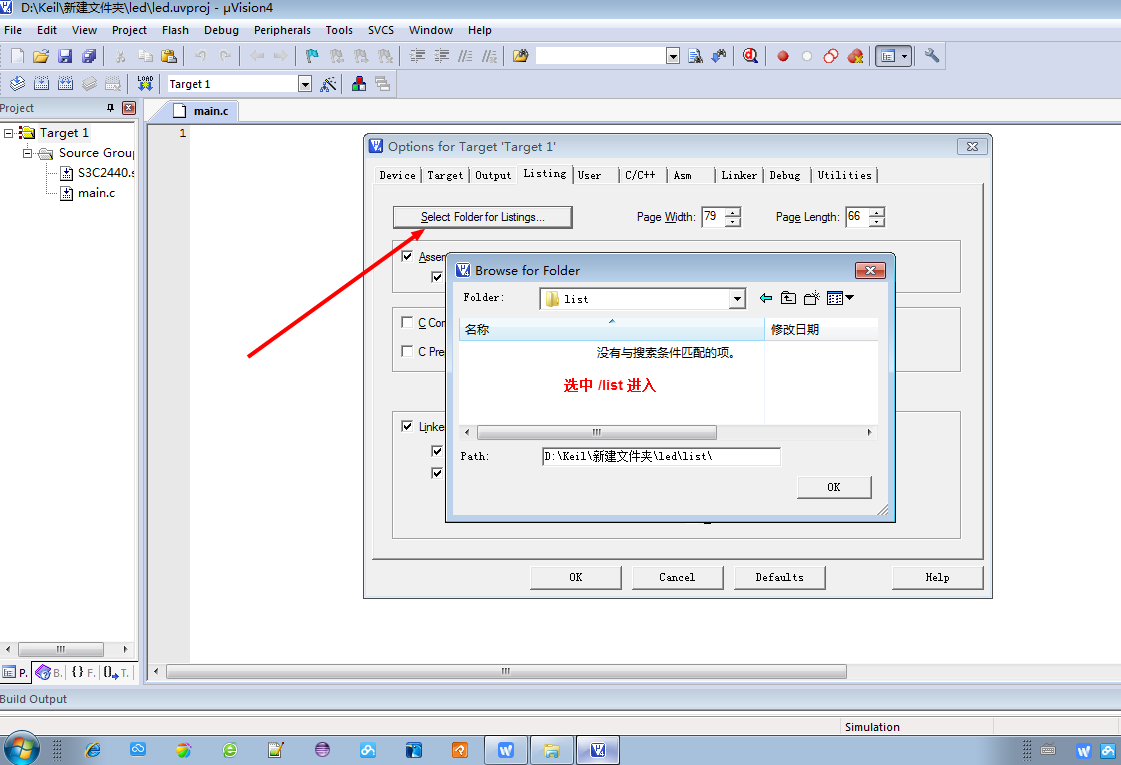The image size is (1121, 765).
Task: Go back arrow in Browse for Folder
Action: [x=766, y=298]
